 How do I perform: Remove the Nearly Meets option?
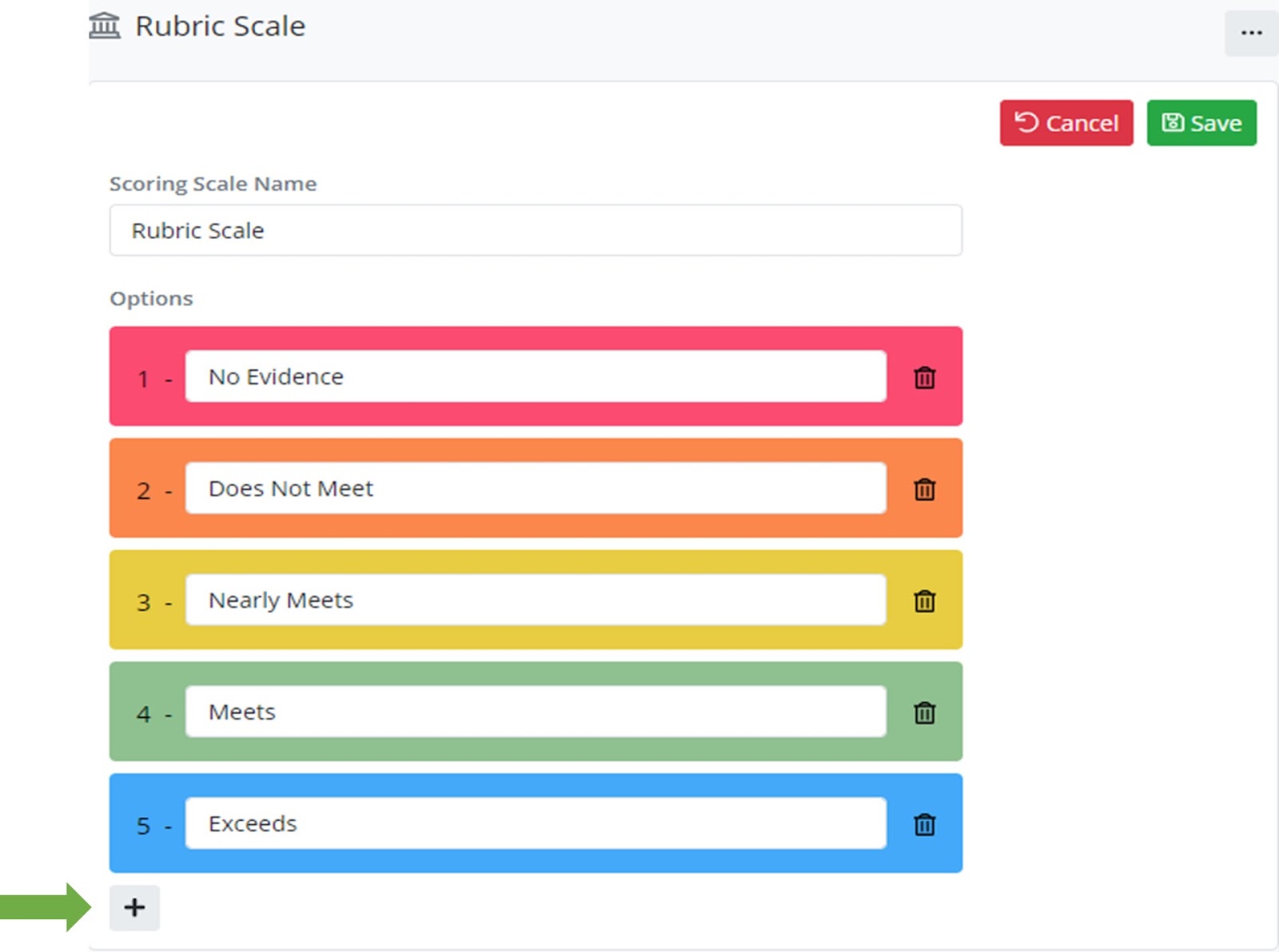(x=924, y=601)
